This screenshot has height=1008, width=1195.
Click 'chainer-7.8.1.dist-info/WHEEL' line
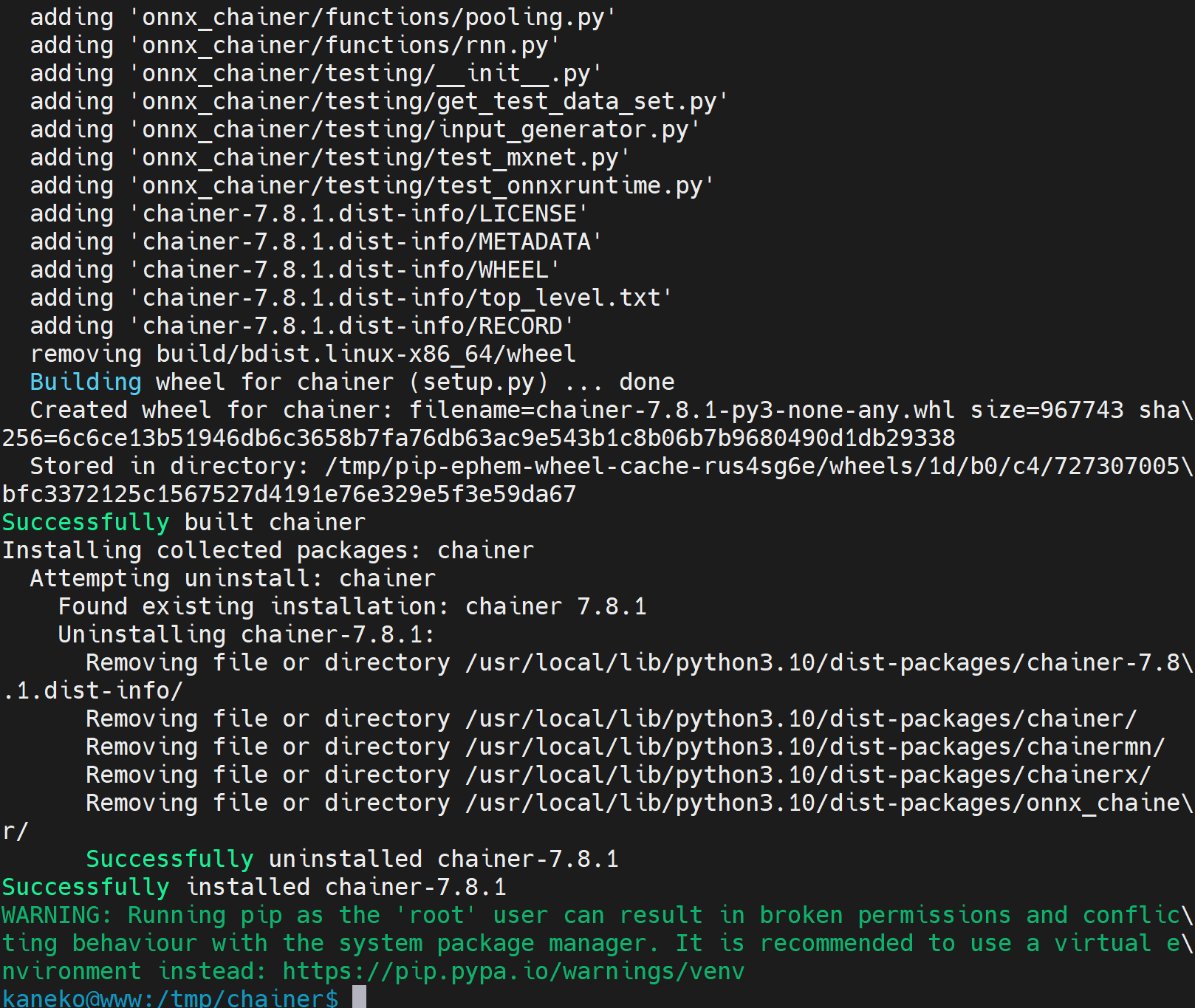point(295,269)
